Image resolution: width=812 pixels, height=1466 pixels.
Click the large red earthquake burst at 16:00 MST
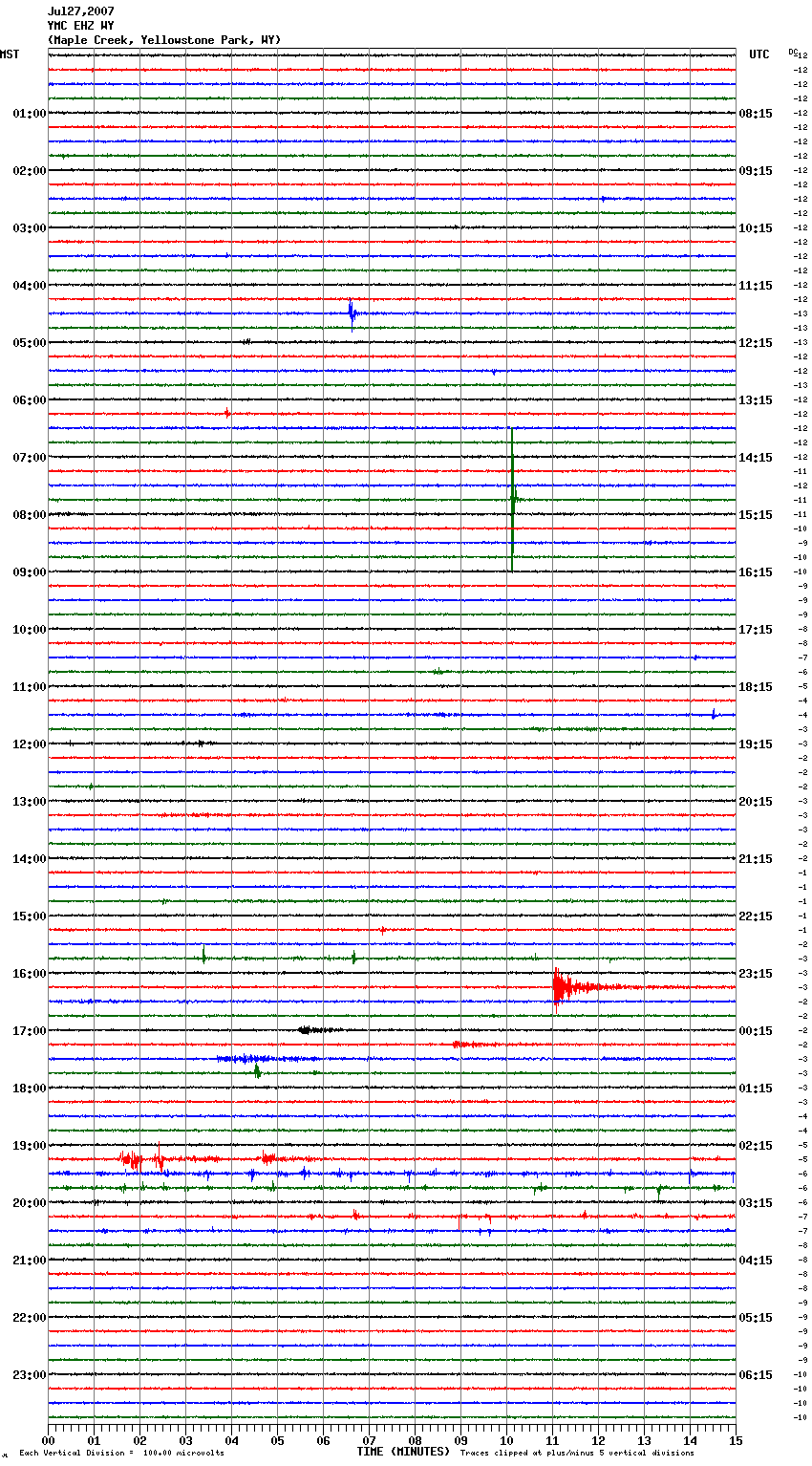point(573,988)
